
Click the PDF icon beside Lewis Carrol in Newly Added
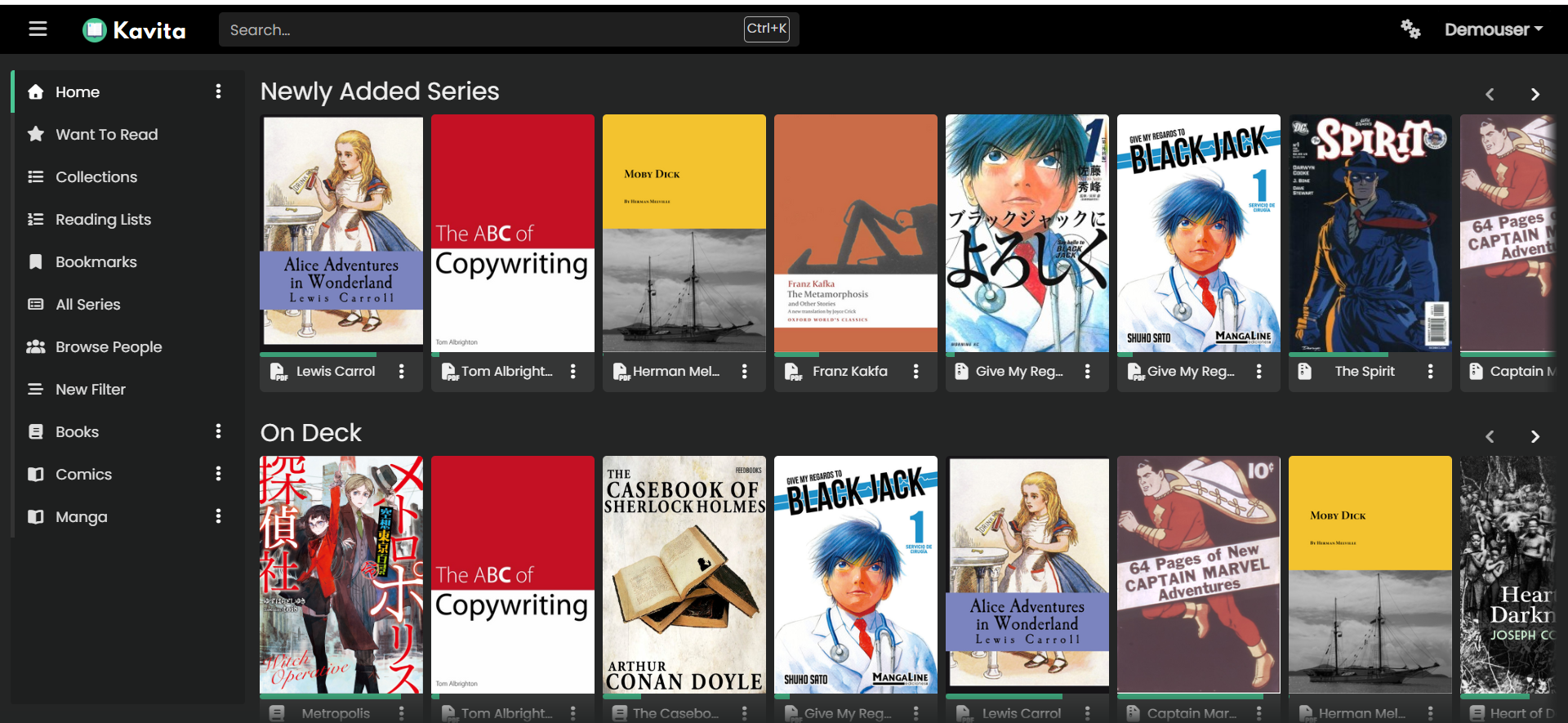point(278,373)
